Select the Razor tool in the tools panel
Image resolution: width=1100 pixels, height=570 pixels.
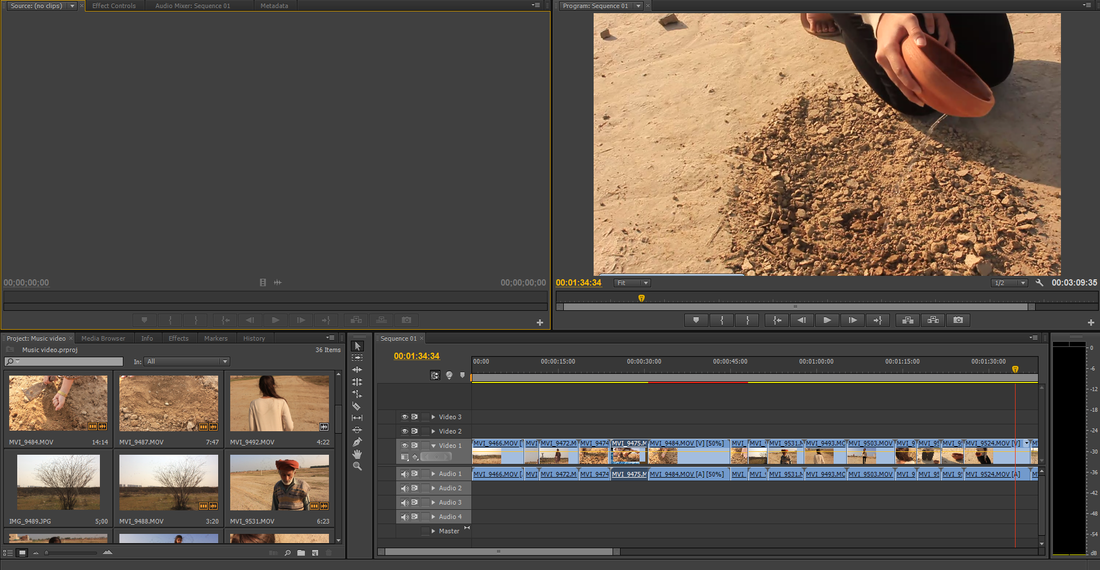coord(357,406)
